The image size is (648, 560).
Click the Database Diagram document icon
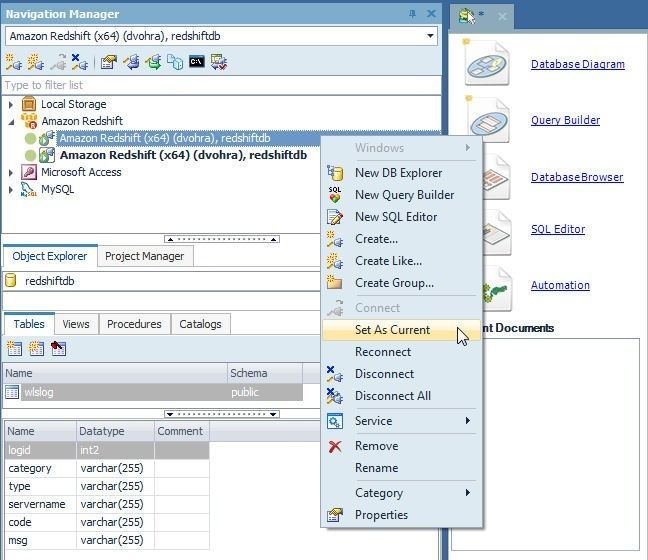coord(486,64)
